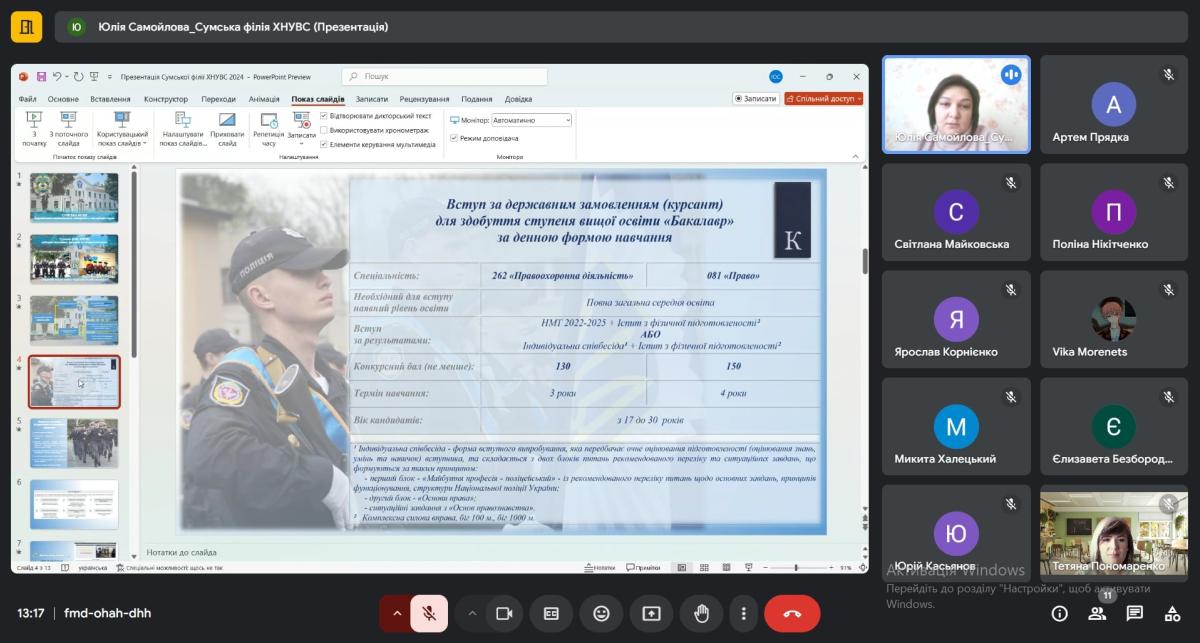Leave the call with red hang-up button
Image resolution: width=1200 pixels, height=643 pixels.
(x=792, y=613)
